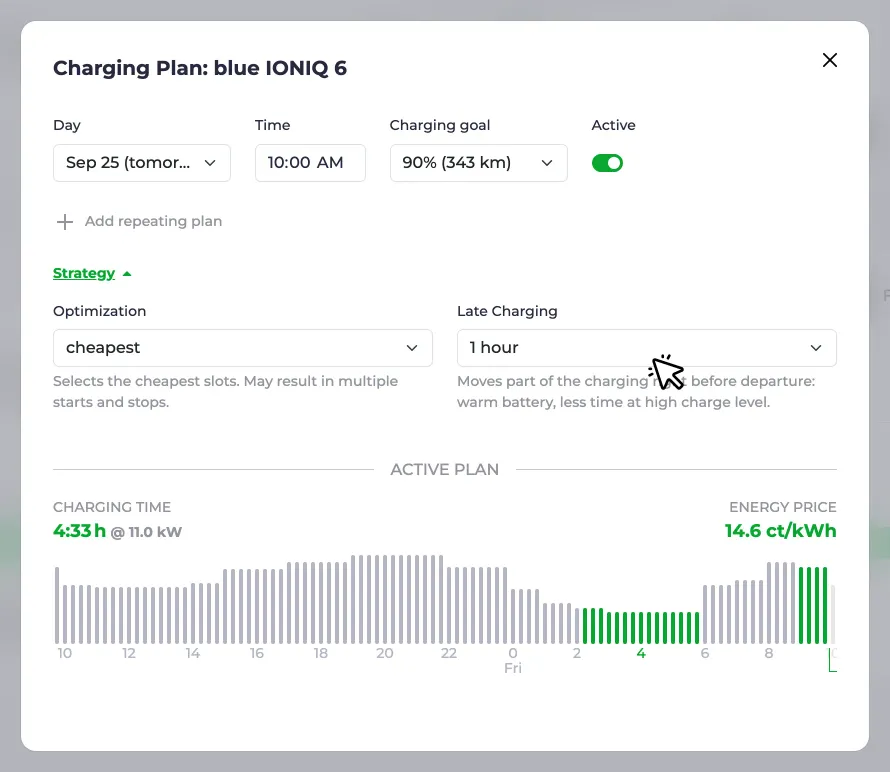Click the 8 hour label on chart axis
The width and height of the screenshot is (890, 772).
[769, 653]
